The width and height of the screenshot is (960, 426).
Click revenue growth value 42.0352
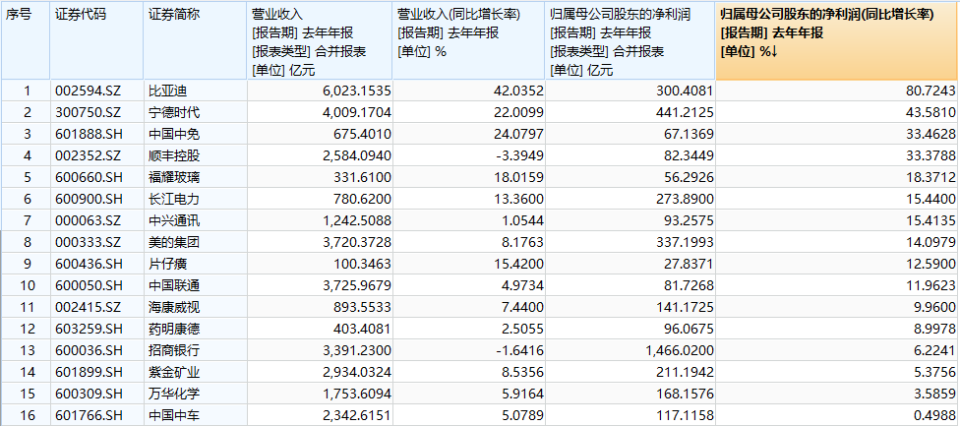[x=520, y=91]
